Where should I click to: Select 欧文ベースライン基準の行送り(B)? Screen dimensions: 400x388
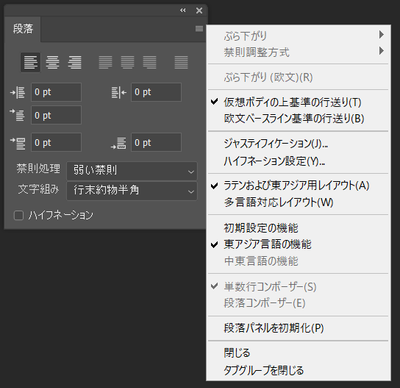tap(298, 119)
